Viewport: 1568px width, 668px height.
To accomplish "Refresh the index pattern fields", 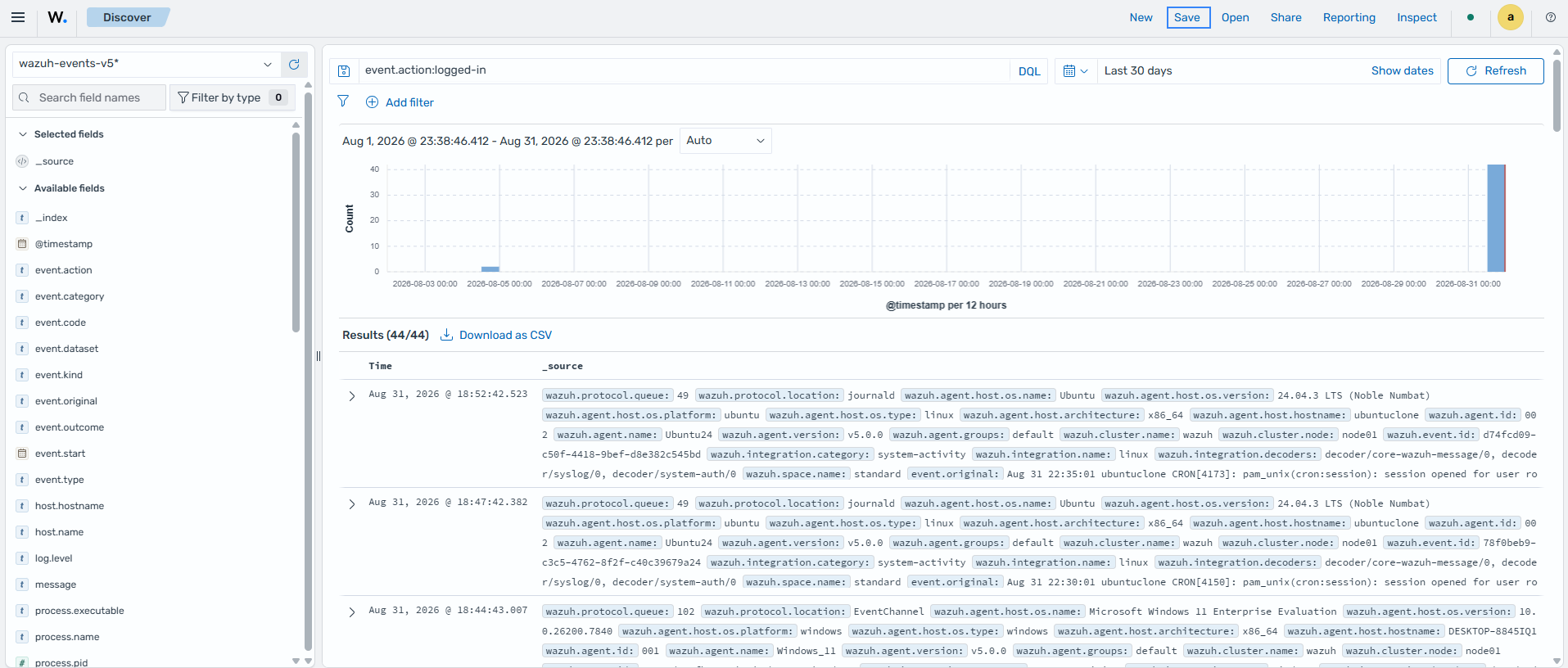I will click(294, 64).
